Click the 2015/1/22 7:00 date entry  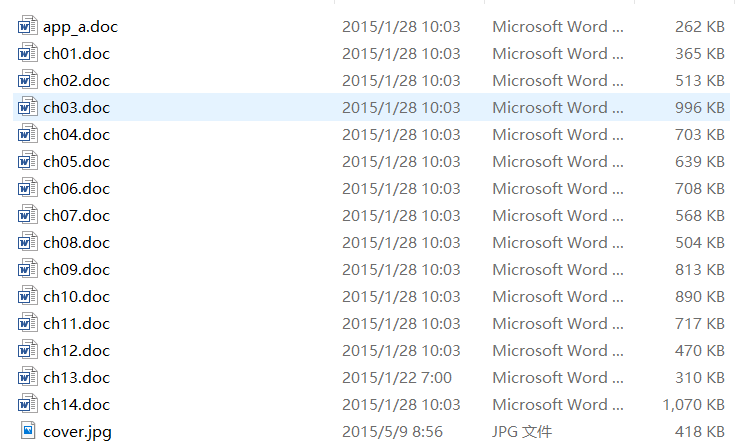coord(397,378)
